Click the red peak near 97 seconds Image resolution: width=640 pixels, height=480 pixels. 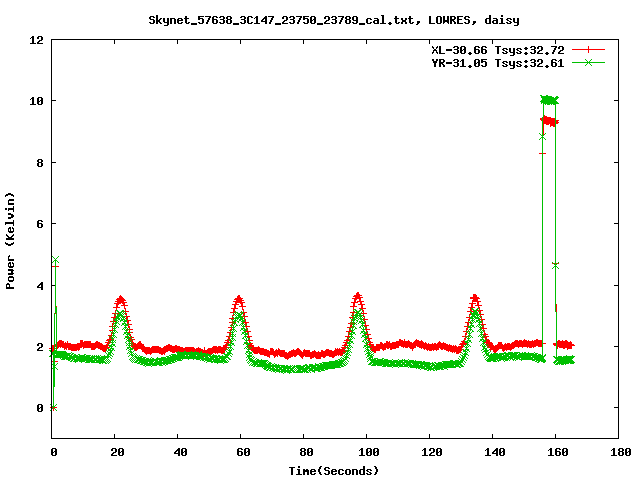click(x=358, y=296)
